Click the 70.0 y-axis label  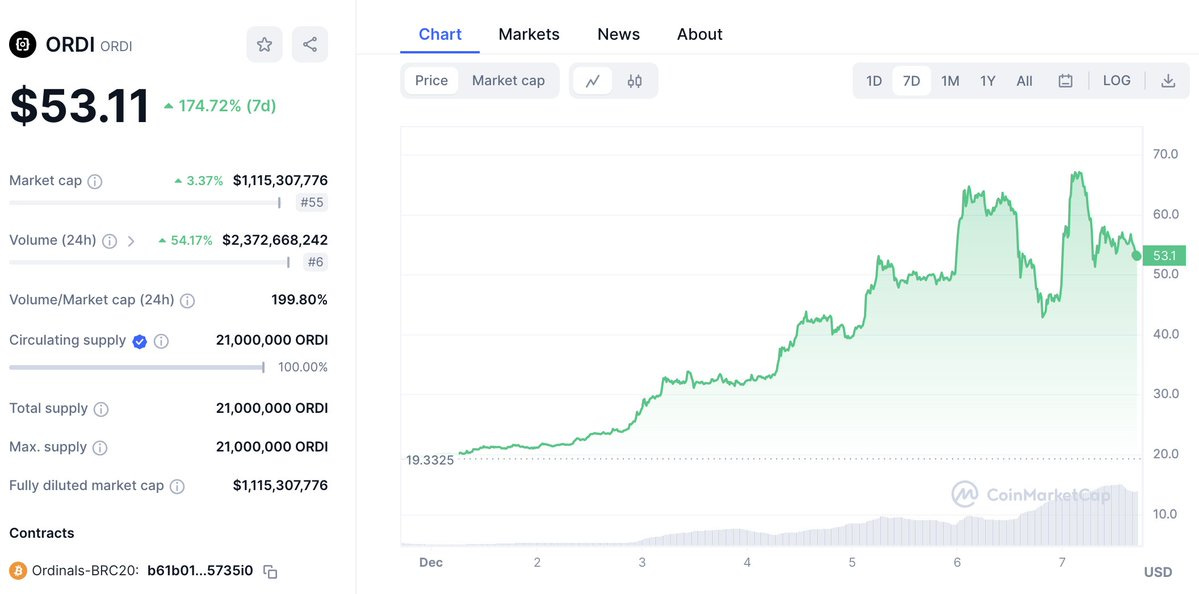coord(1165,154)
